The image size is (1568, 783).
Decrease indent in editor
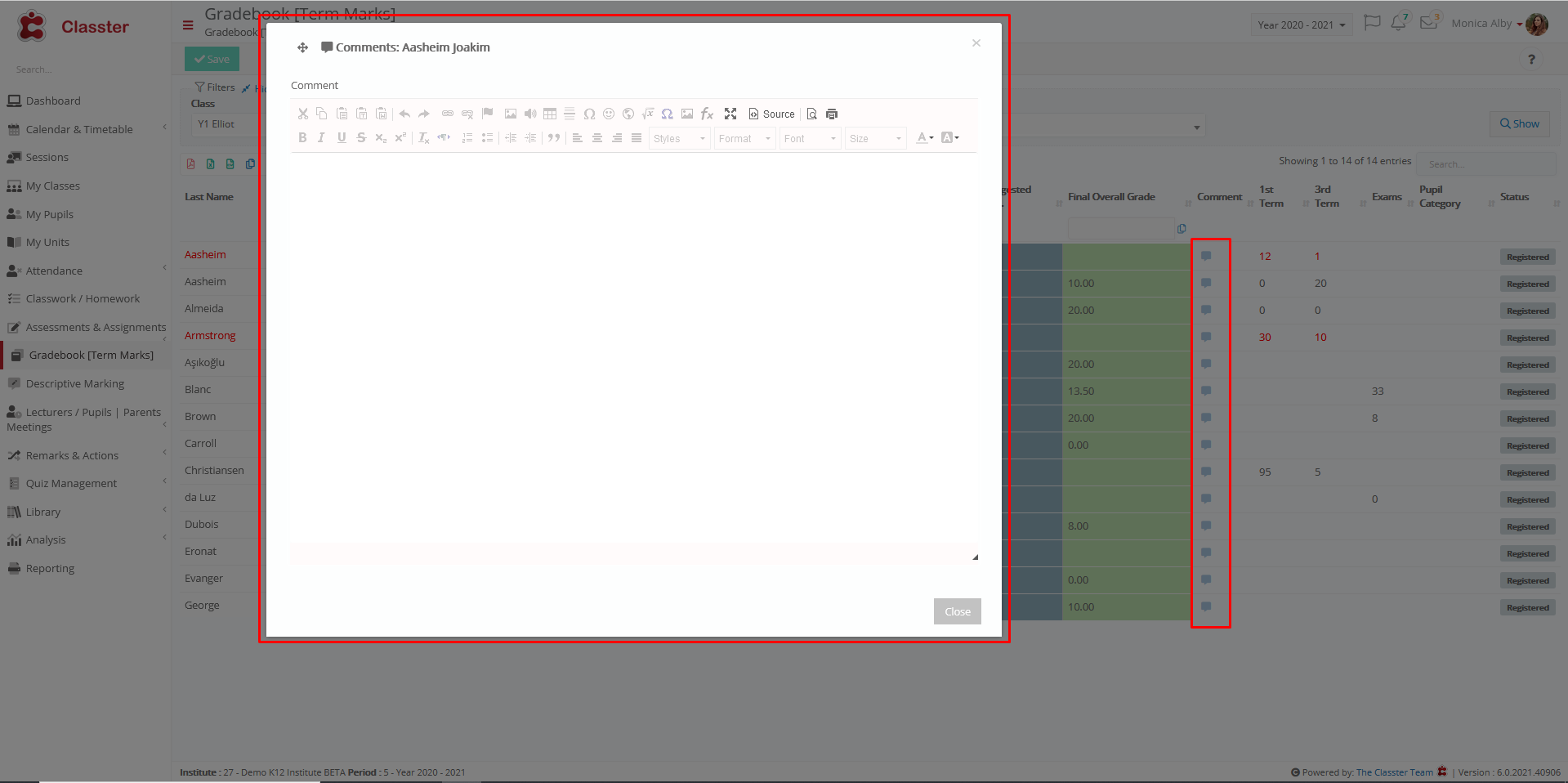(511, 138)
